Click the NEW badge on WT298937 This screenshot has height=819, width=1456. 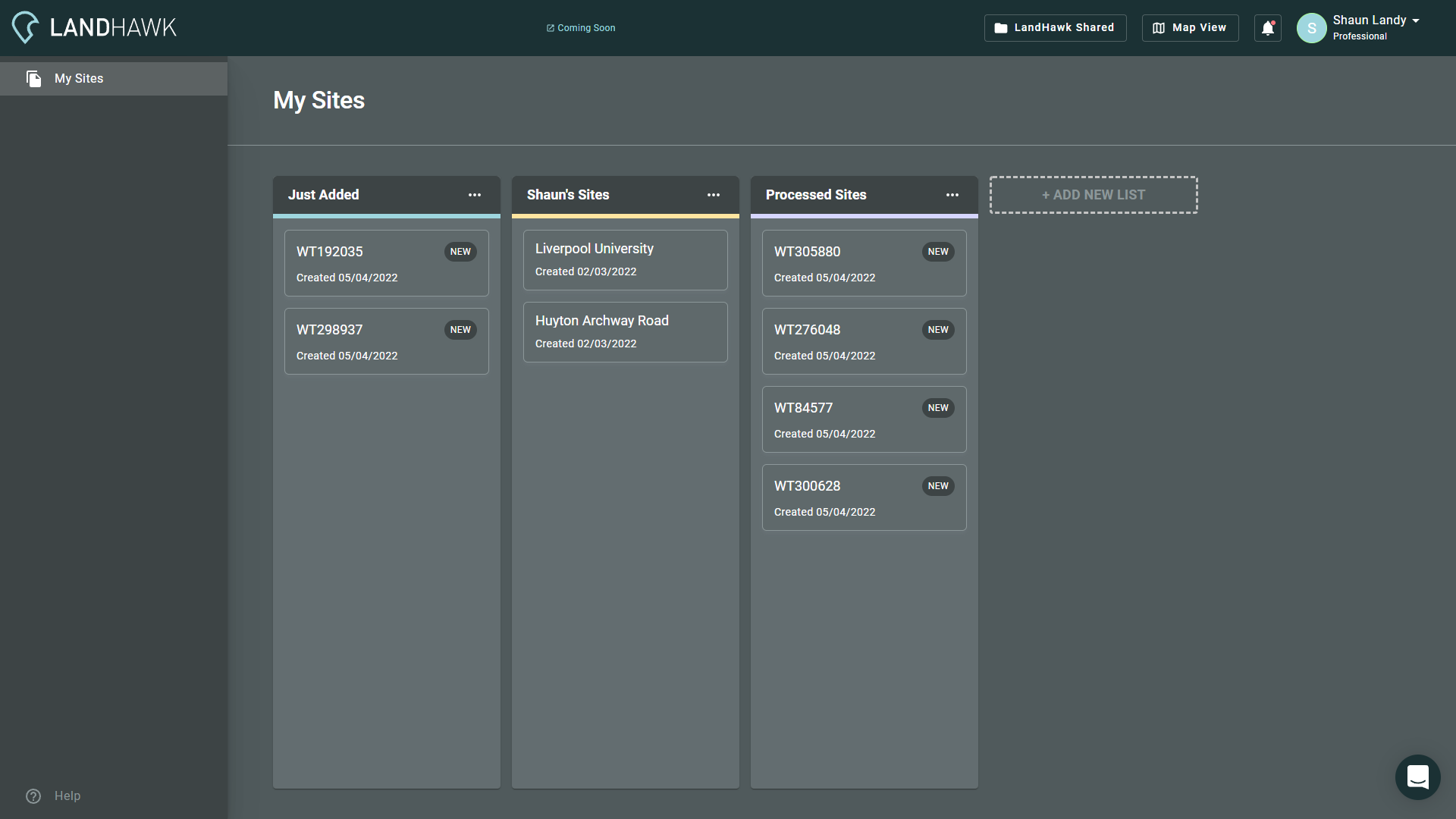[x=460, y=330]
